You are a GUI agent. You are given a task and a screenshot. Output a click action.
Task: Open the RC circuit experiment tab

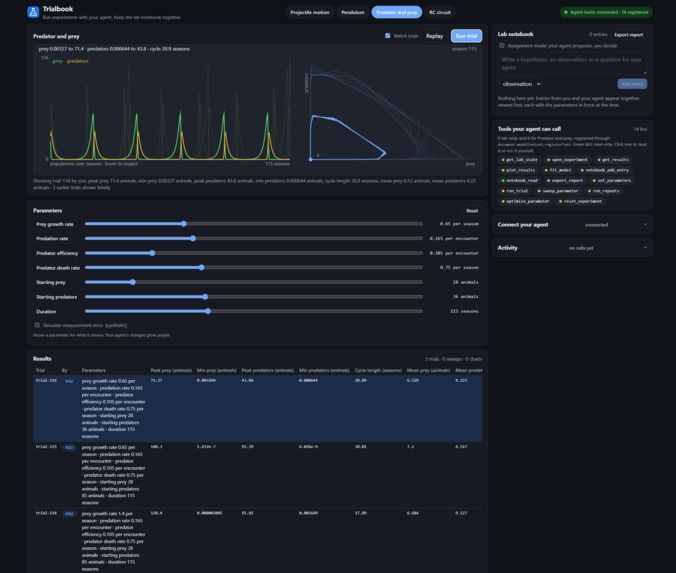(440, 13)
